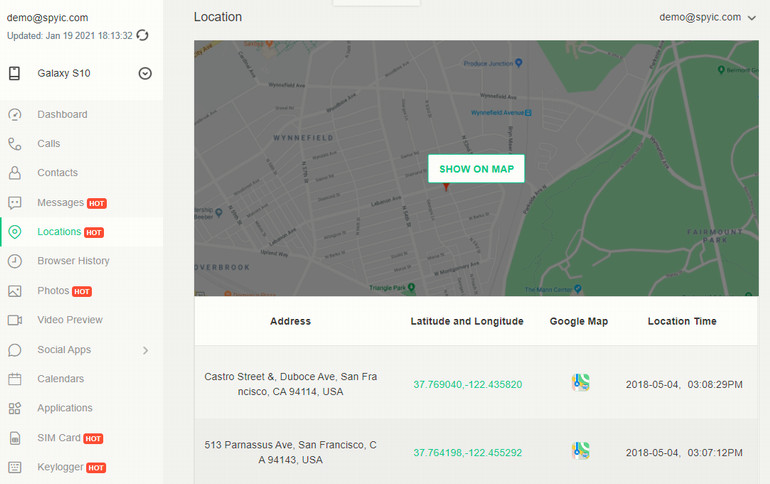Open the Keylogger section
The width and height of the screenshot is (770, 484).
point(60,467)
